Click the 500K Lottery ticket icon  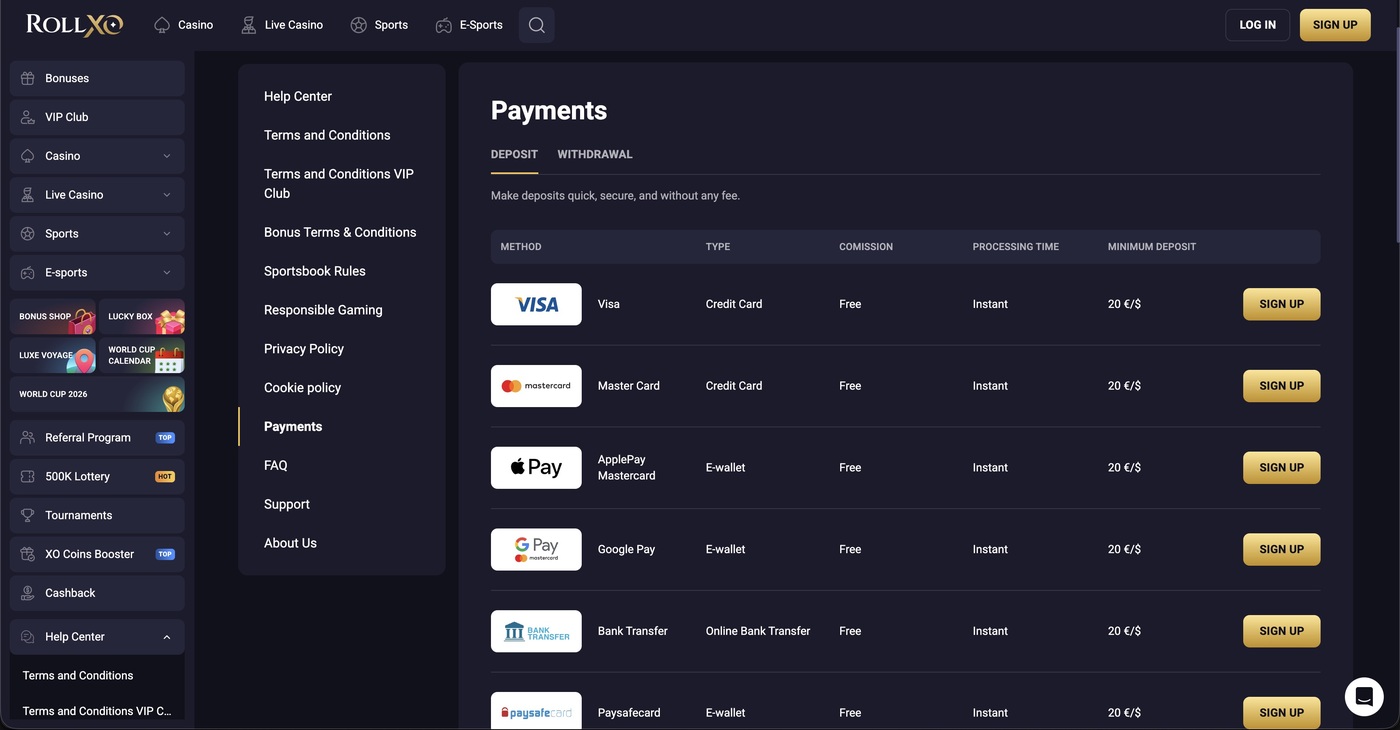28,477
